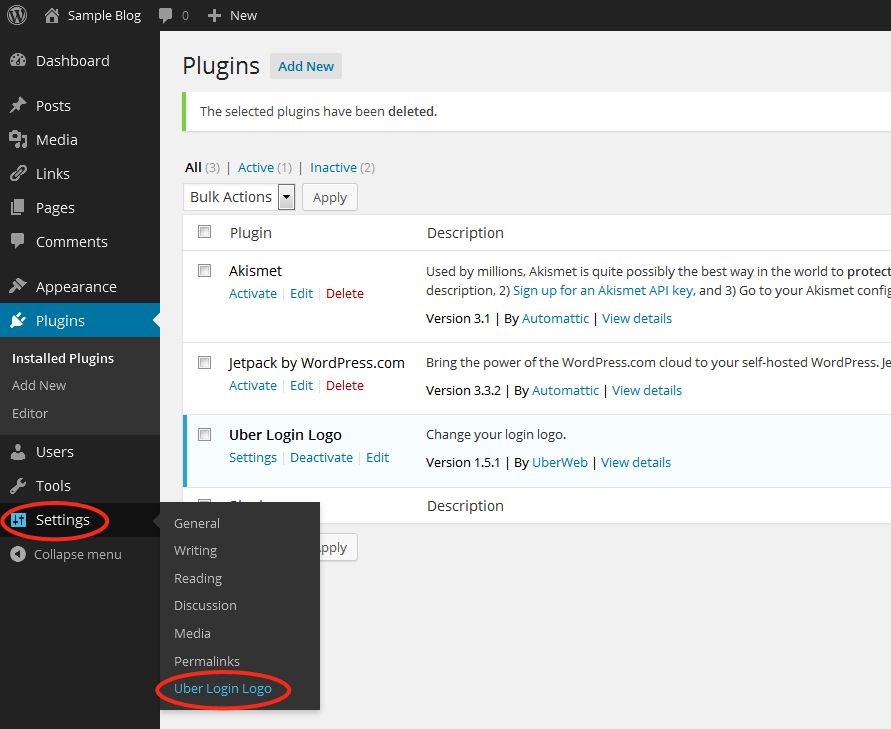Viewport: 891px width, 729px height.
Task: Open the WordPress logo menu
Action: (15, 15)
